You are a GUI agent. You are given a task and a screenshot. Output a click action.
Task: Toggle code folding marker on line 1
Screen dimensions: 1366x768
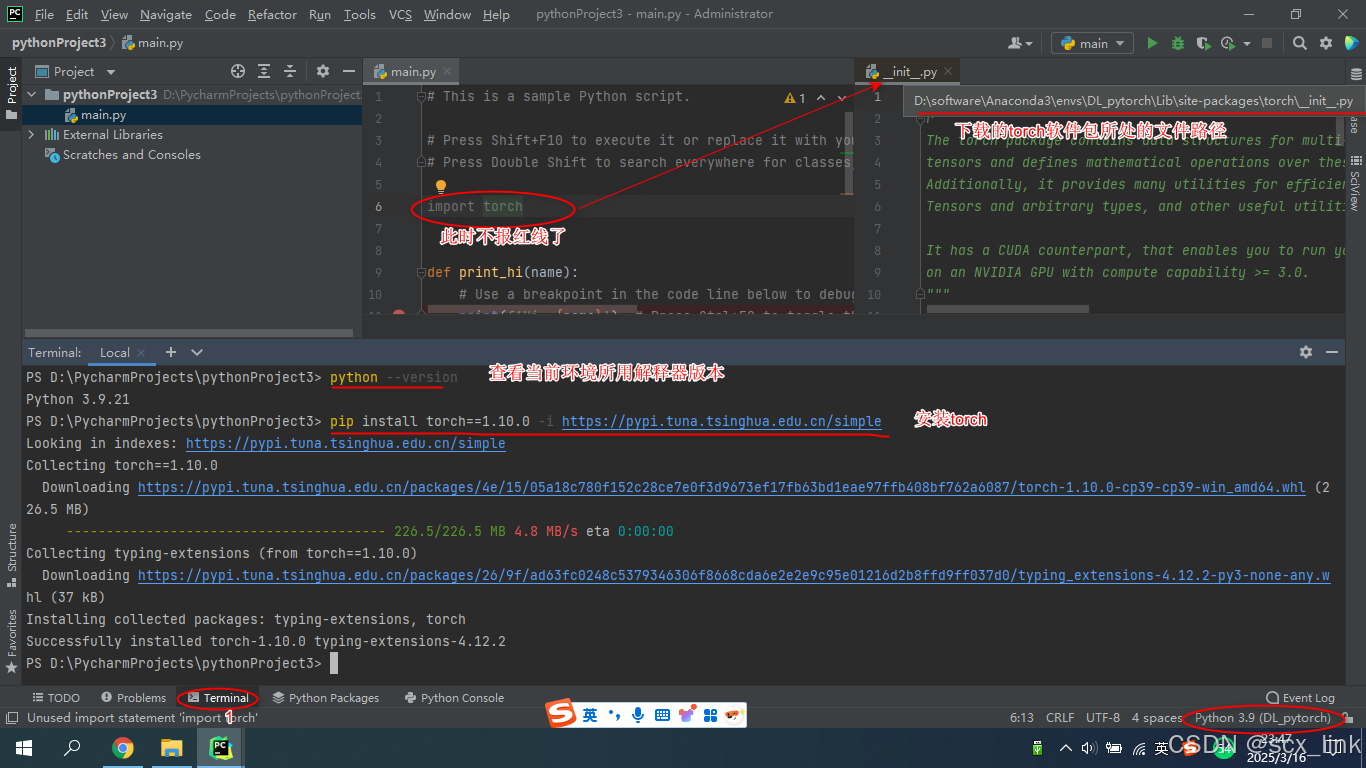[422, 97]
